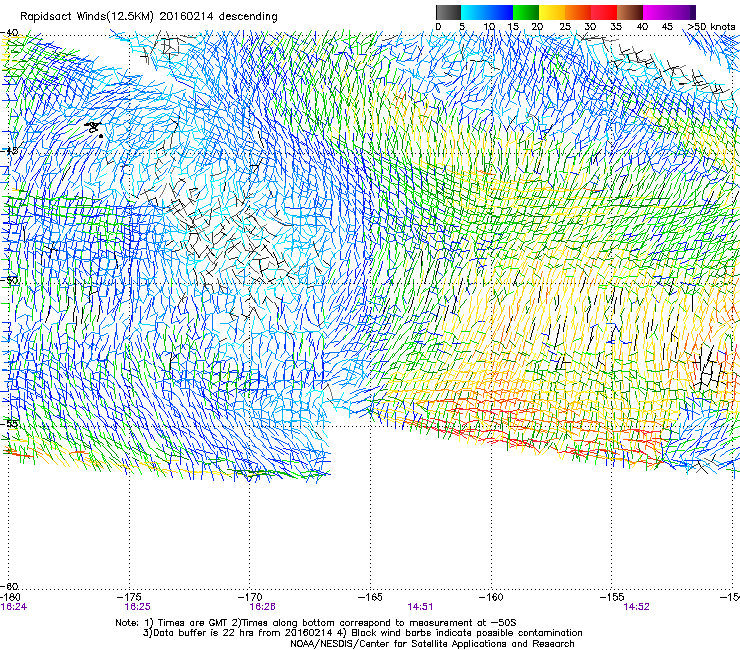Click the green 15–20 knots legend segment

coord(525,12)
